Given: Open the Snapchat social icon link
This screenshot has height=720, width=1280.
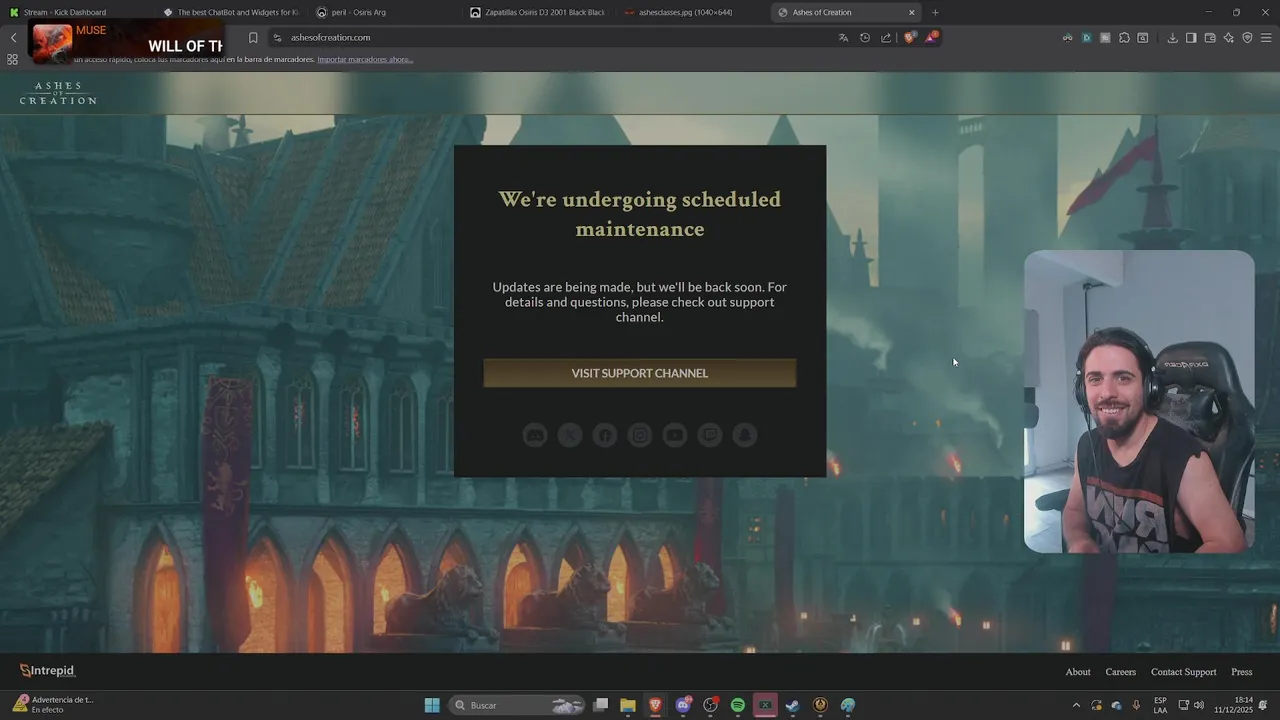Looking at the screenshot, I should point(744,435).
